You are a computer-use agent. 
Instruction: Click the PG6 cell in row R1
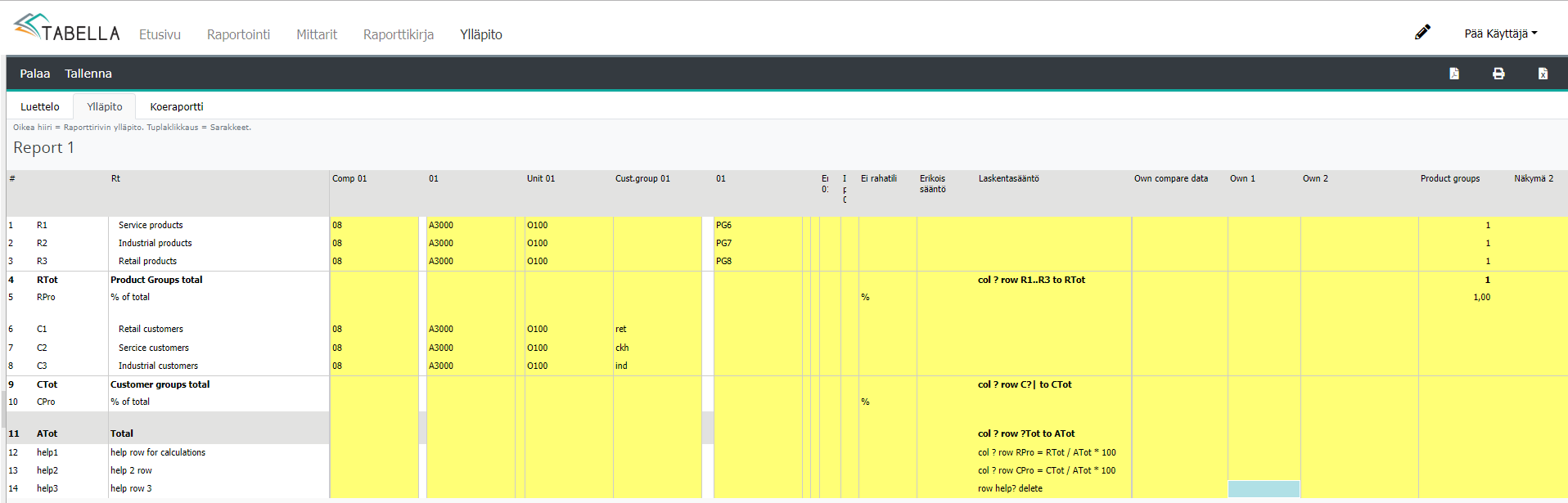click(724, 225)
